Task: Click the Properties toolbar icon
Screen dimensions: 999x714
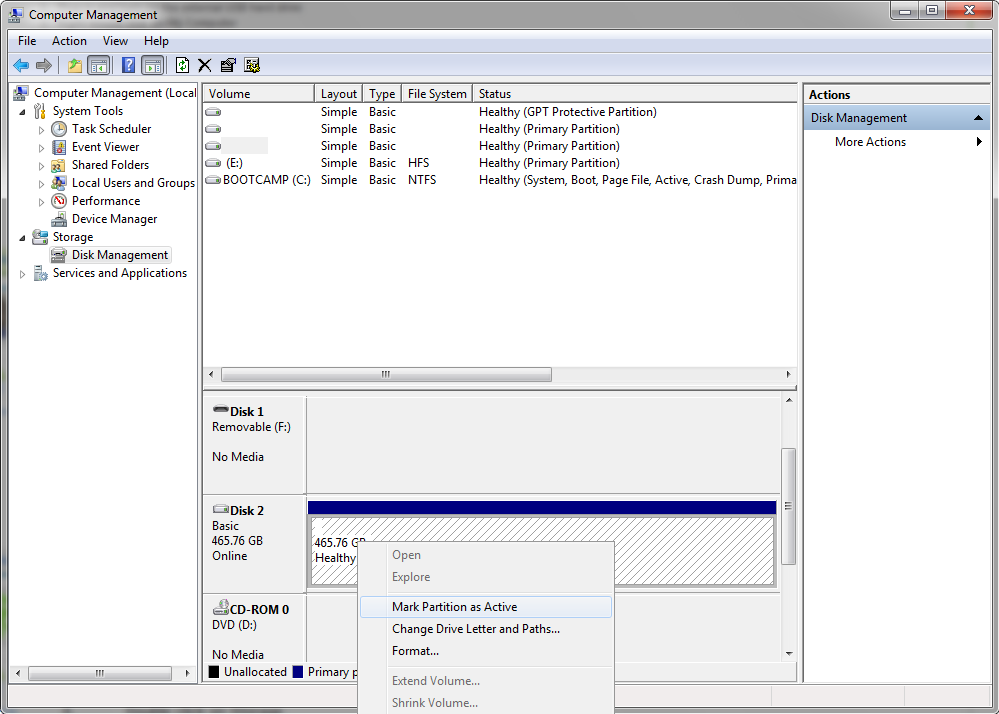Action: point(228,65)
